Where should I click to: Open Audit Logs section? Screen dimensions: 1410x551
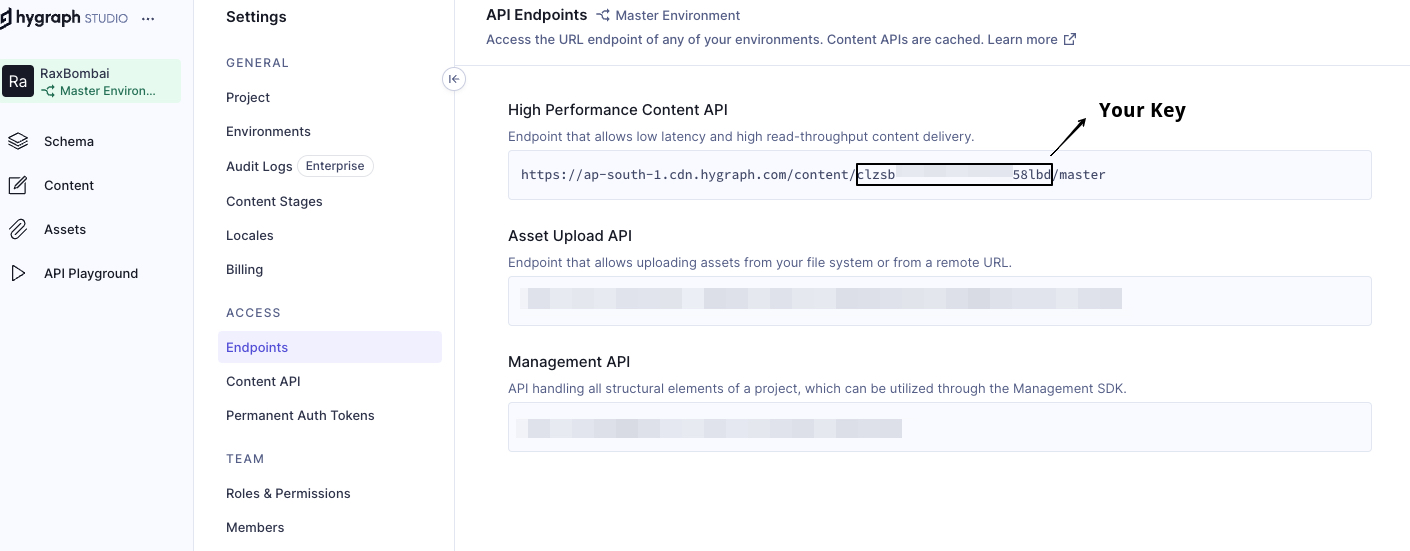pyautogui.click(x=259, y=166)
